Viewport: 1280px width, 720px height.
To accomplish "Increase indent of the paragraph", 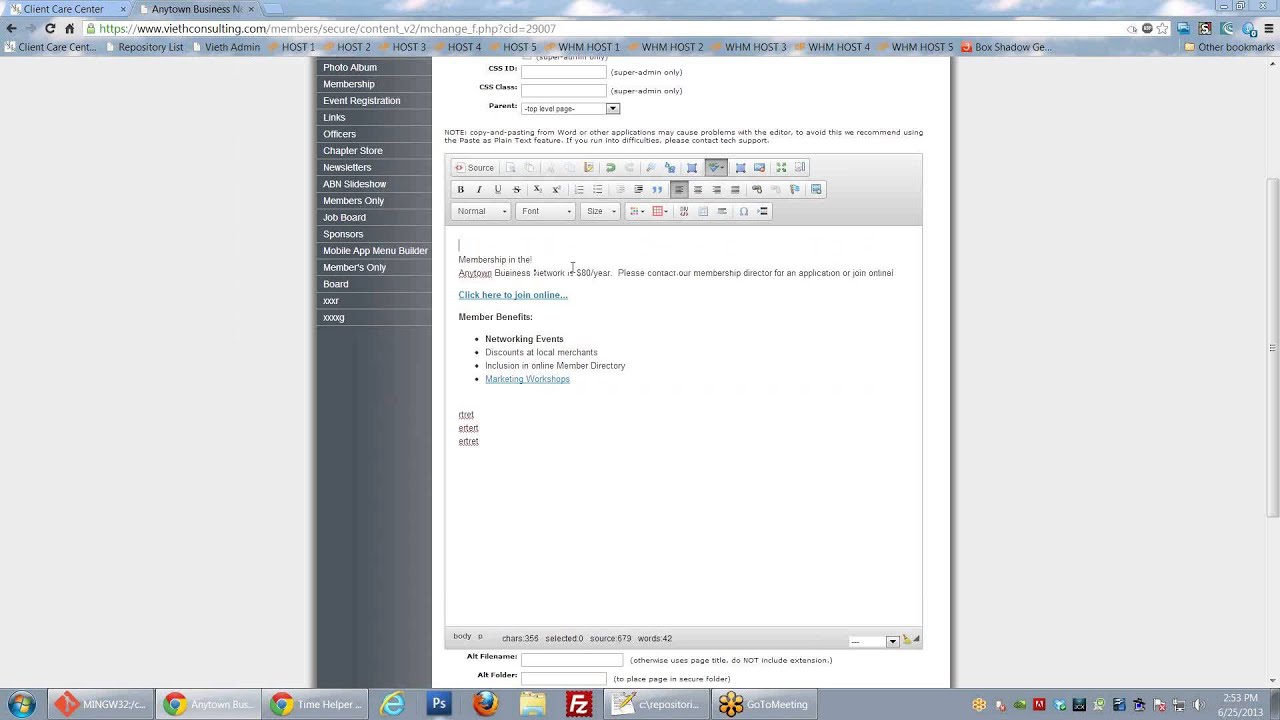I will click(x=638, y=189).
